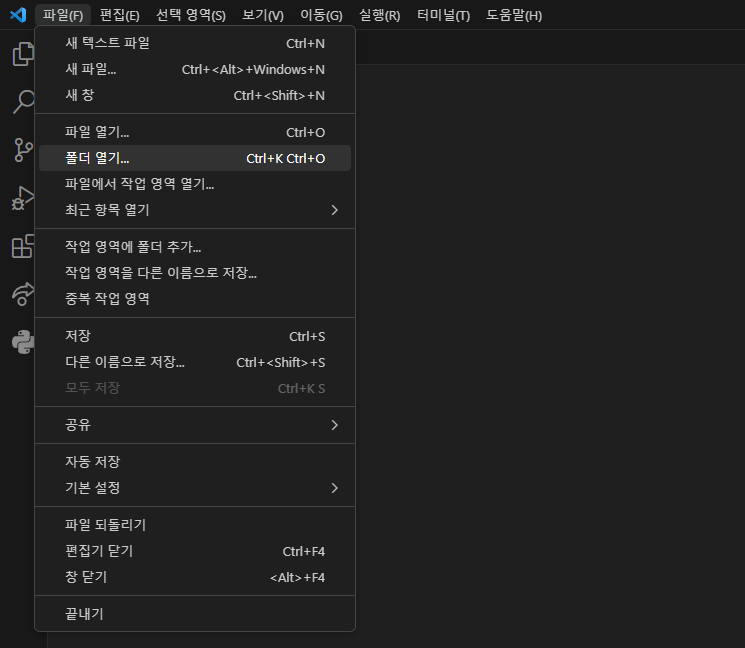Open the 선택 영역(S) menu
This screenshot has height=648, width=745.
point(191,15)
